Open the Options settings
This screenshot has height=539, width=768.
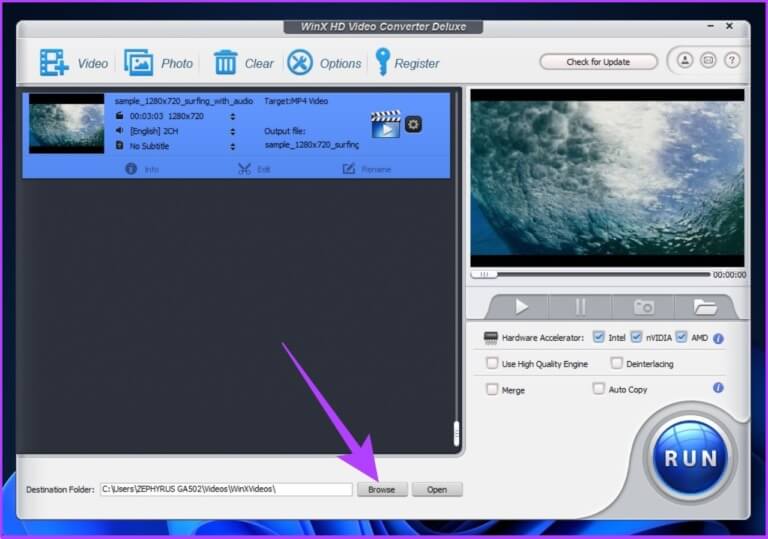[300, 62]
